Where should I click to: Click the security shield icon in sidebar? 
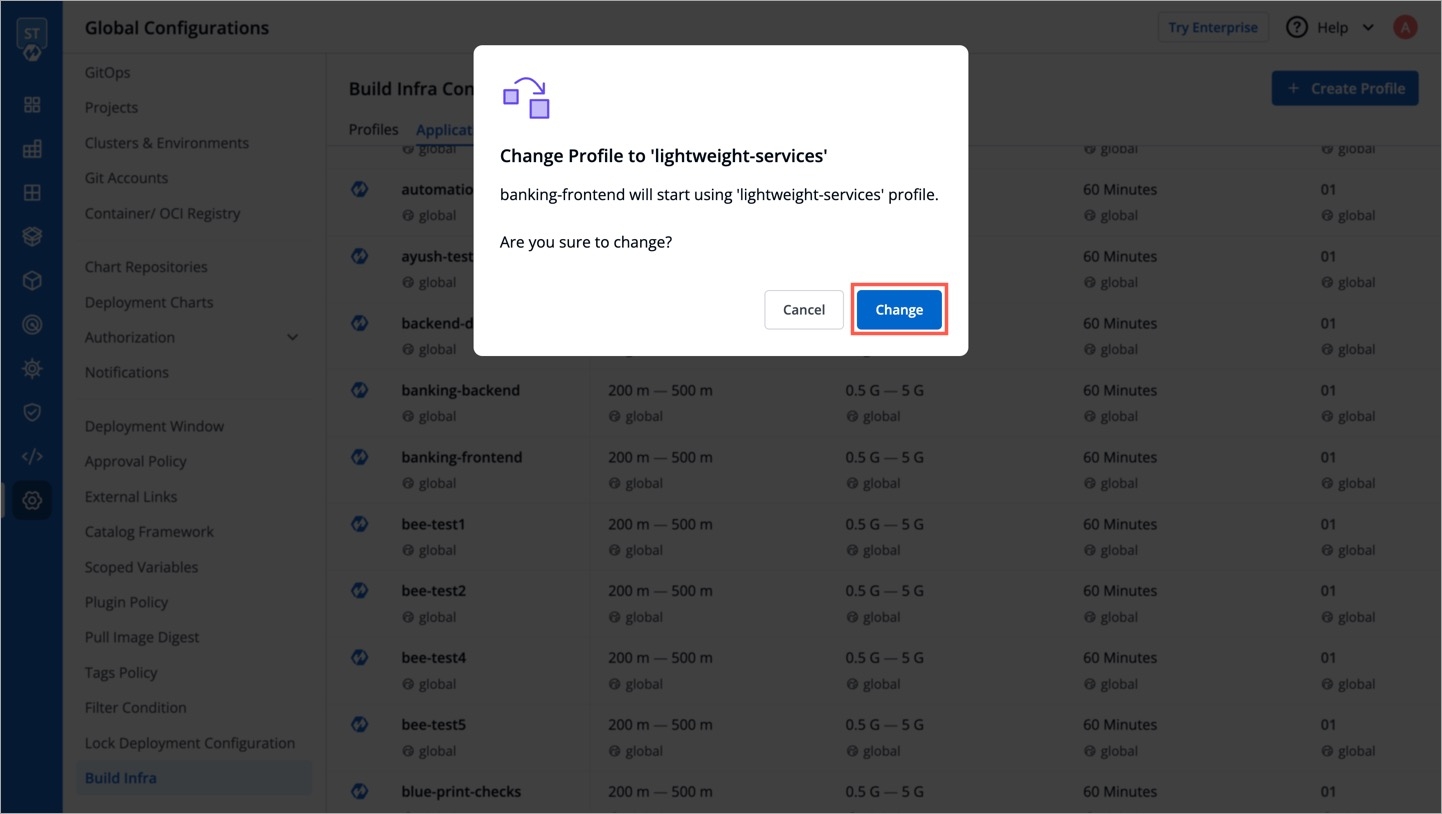(x=32, y=412)
